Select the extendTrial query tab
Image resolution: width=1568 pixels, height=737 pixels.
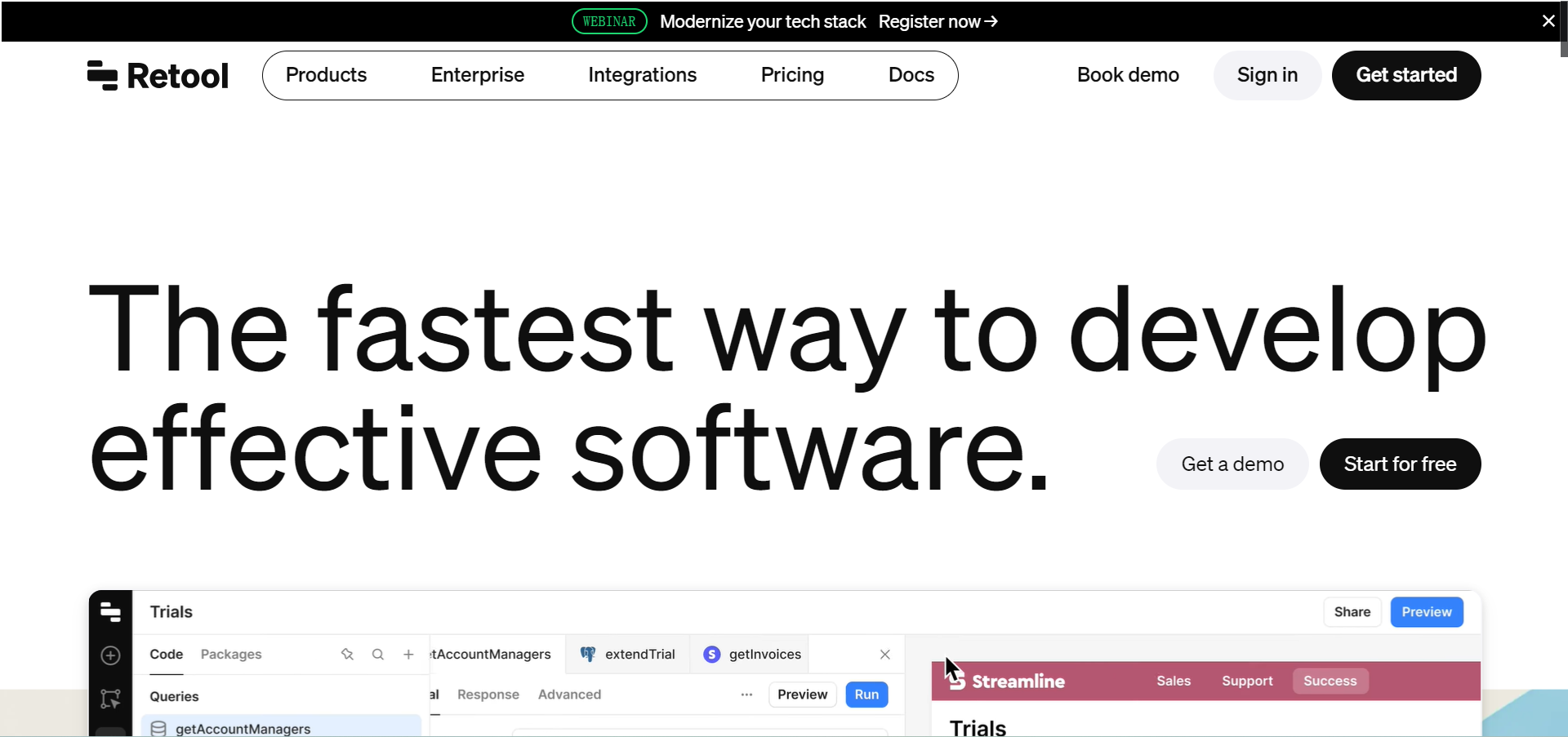pyautogui.click(x=628, y=655)
